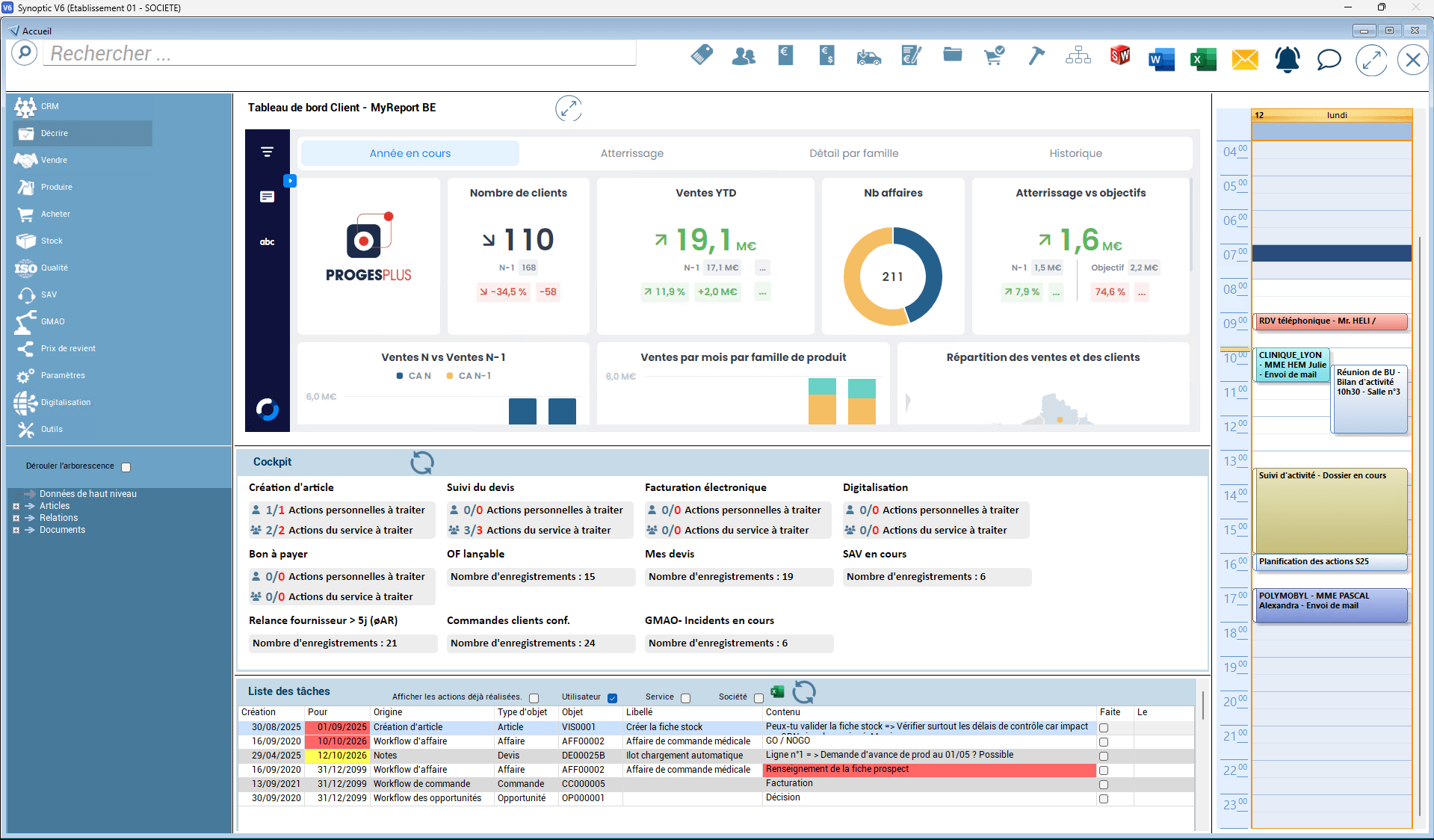Click the shopping cart toolbar icon
Viewport: 1434px width, 840px height.
pyautogui.click(x=994, y=55)
